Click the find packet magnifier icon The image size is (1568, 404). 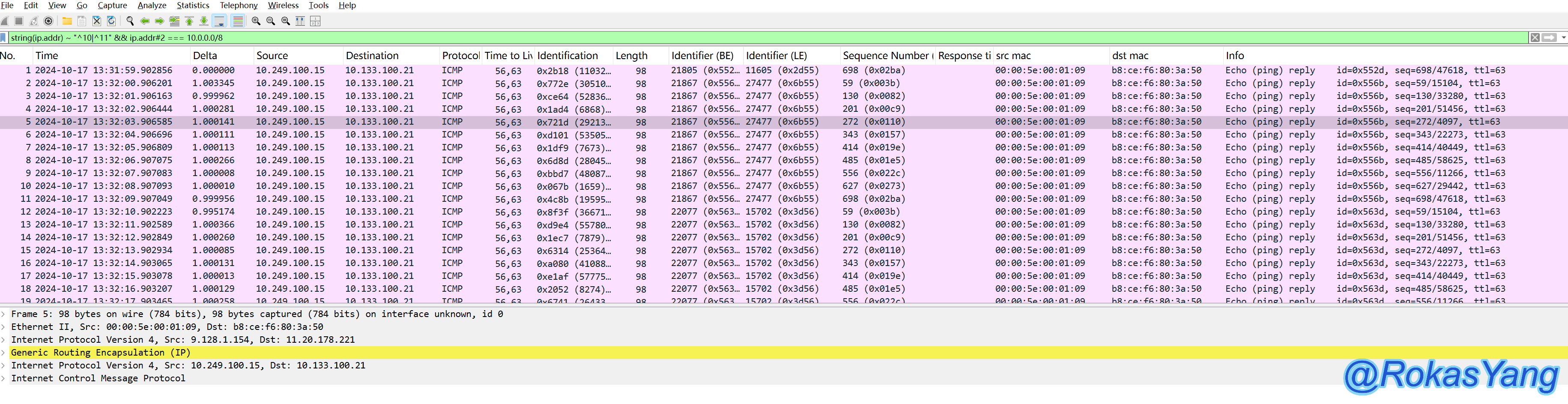pos(130,21)
